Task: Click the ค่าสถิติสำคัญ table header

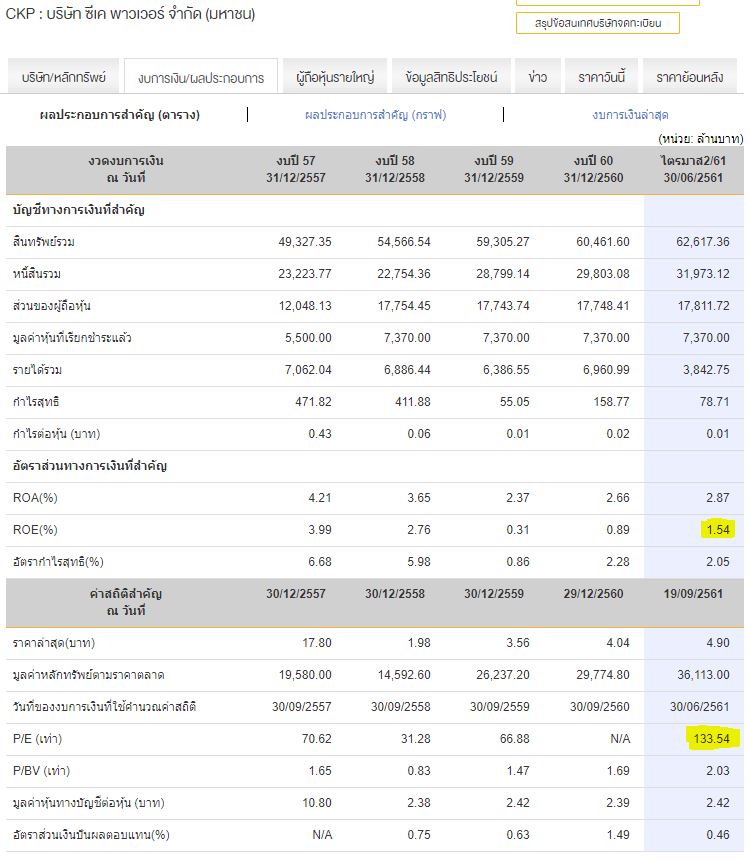Action: coord(125,602)
